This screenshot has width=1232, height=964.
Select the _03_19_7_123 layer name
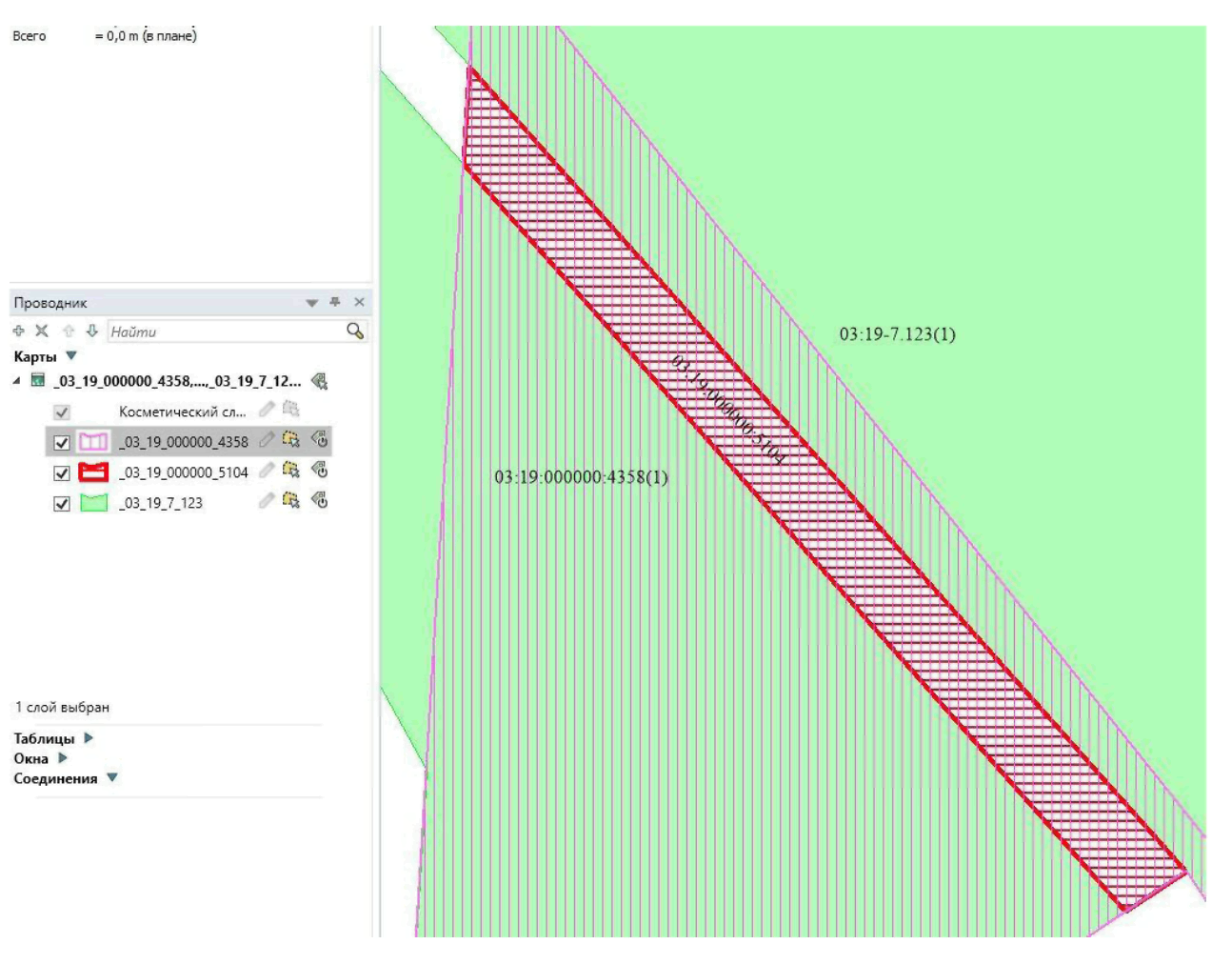coord(161,503)
